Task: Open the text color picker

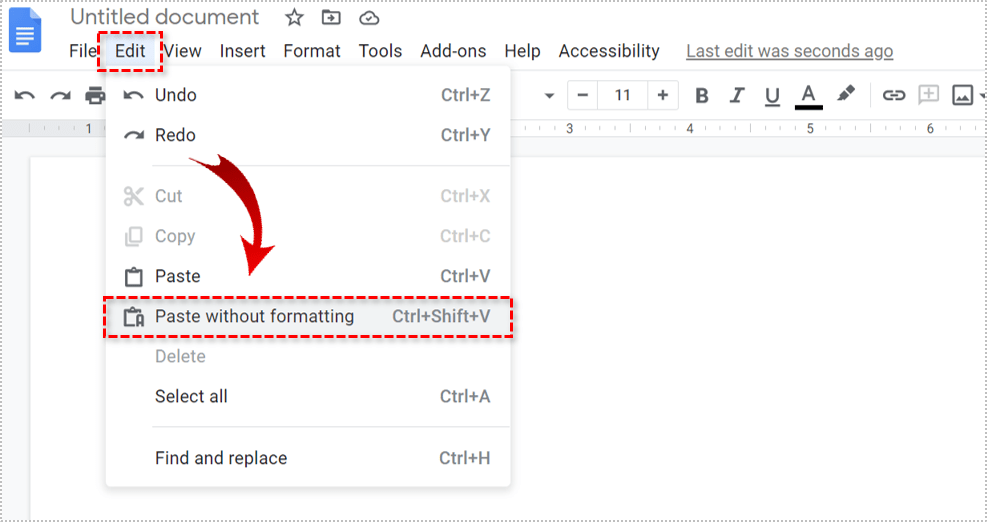Action: 808,96
